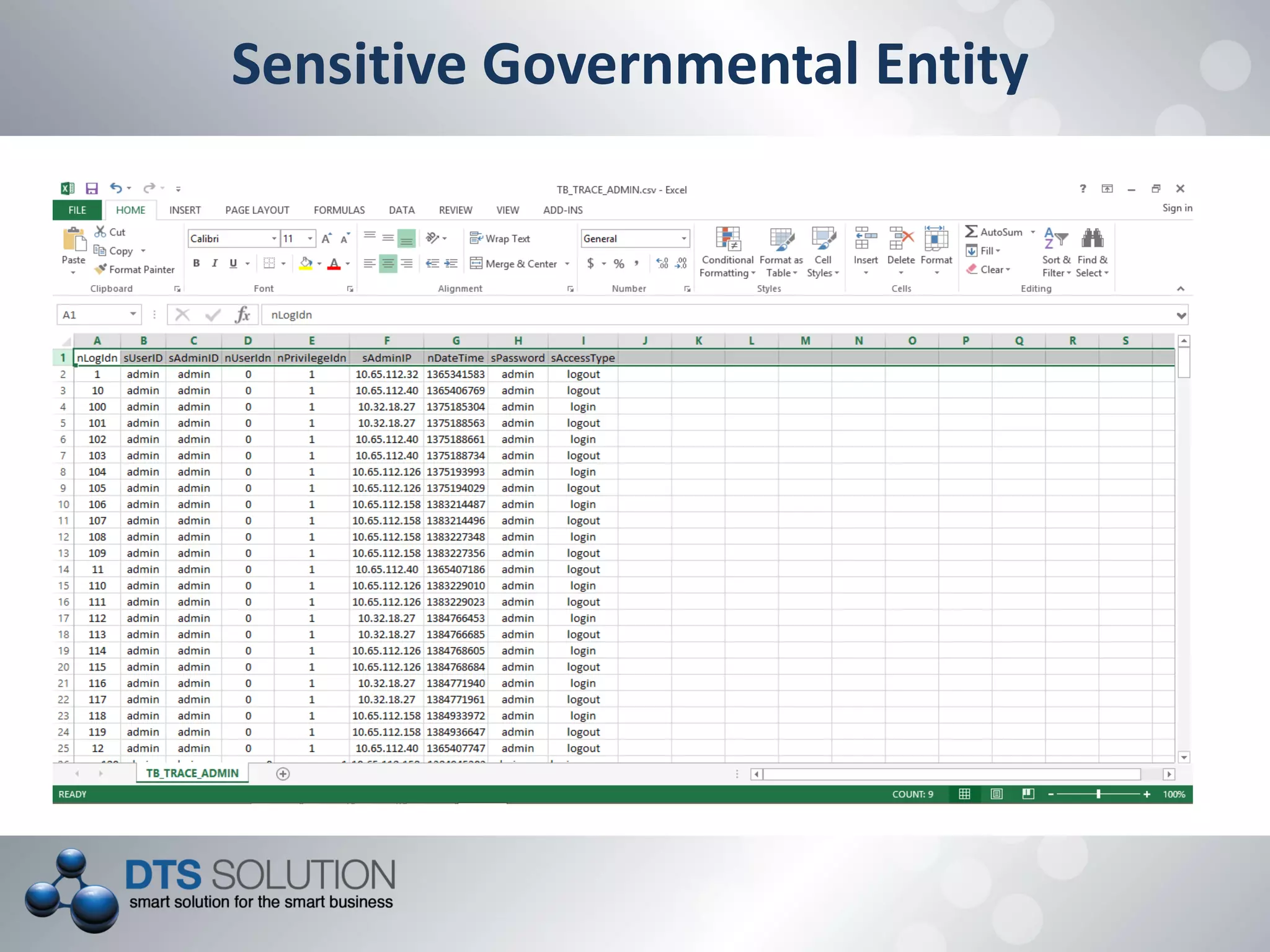Open the FILE tab
The image size is (1270, 952).
tap(78, 210)
